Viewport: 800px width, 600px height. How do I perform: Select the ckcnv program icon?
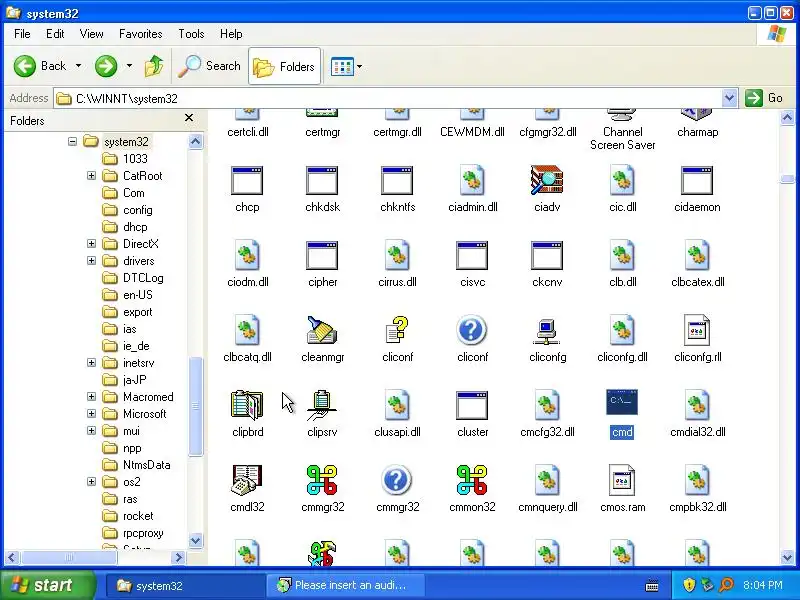click(547, 255)
